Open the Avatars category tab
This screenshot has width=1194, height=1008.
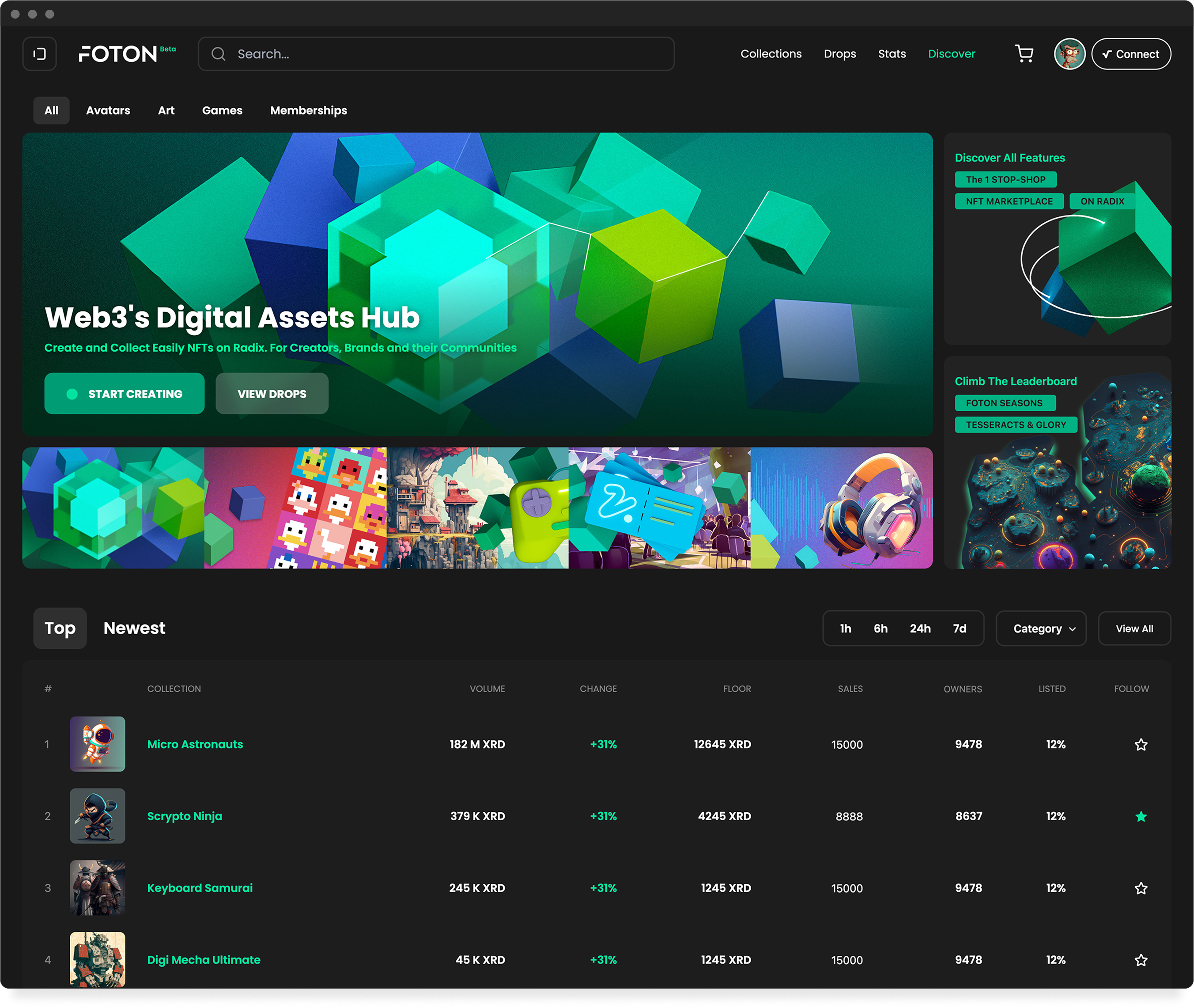click(108, 110)
